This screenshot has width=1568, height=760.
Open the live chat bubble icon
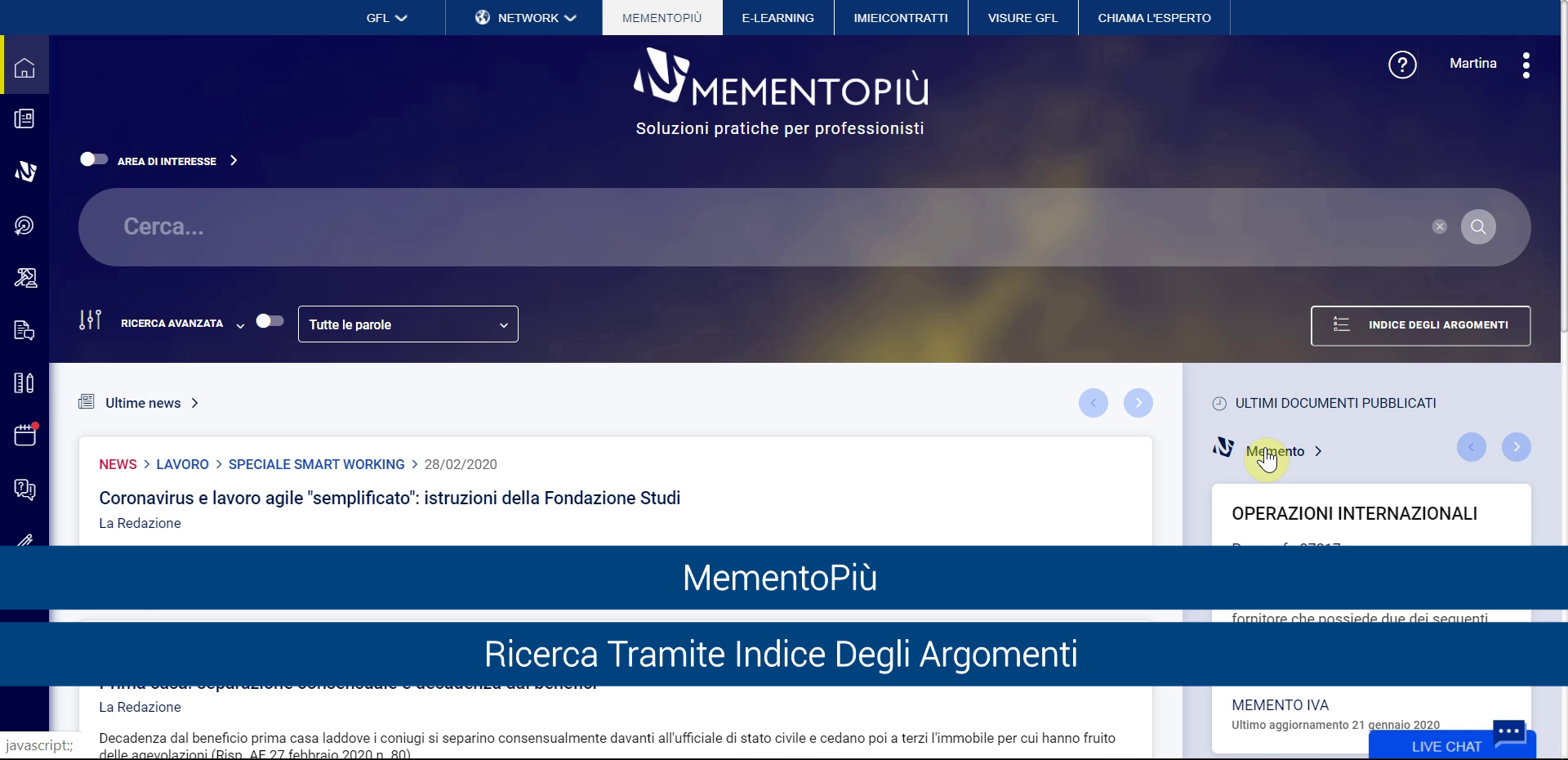coord(1509,733)
